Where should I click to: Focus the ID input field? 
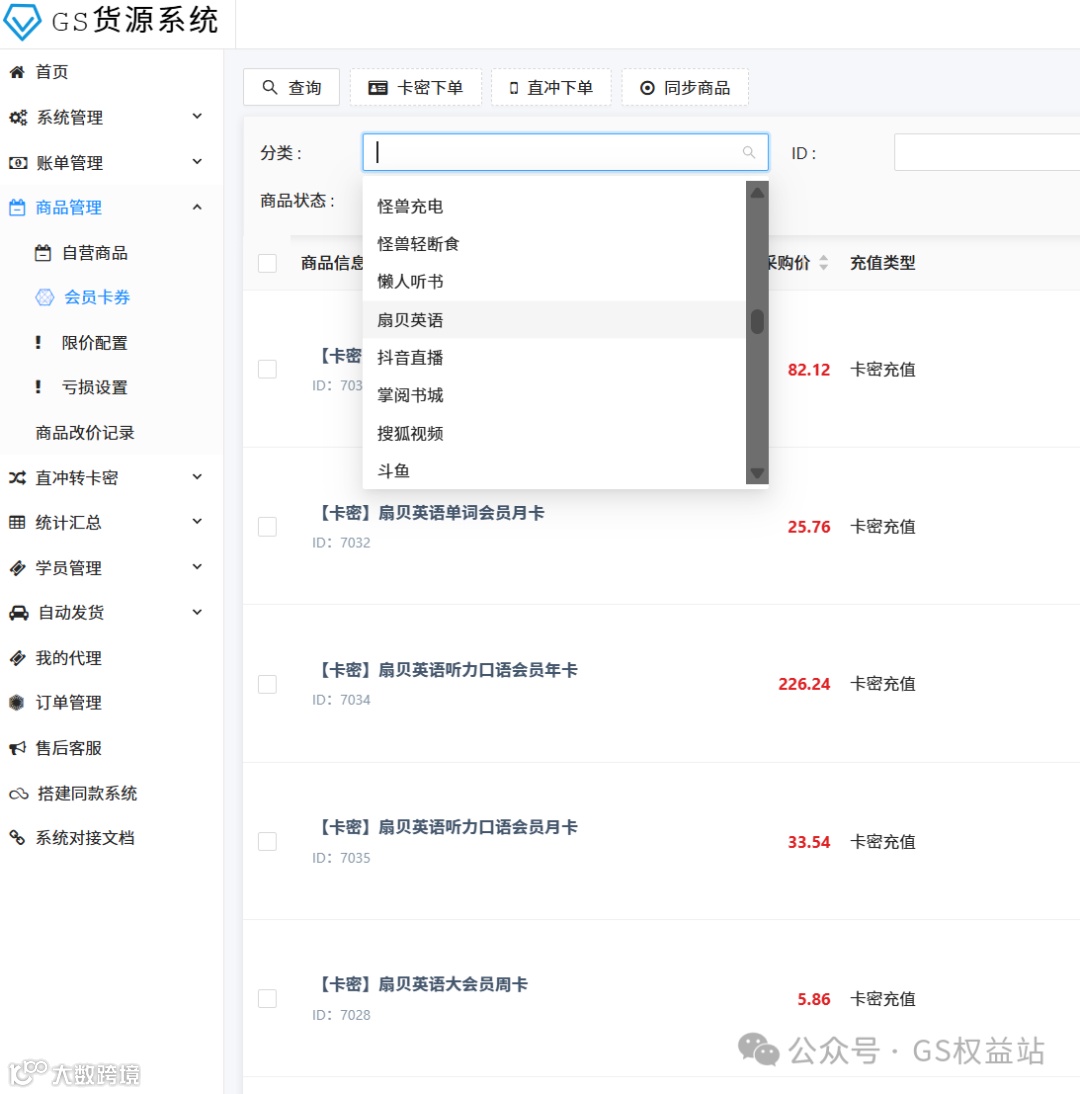point(987,152)
